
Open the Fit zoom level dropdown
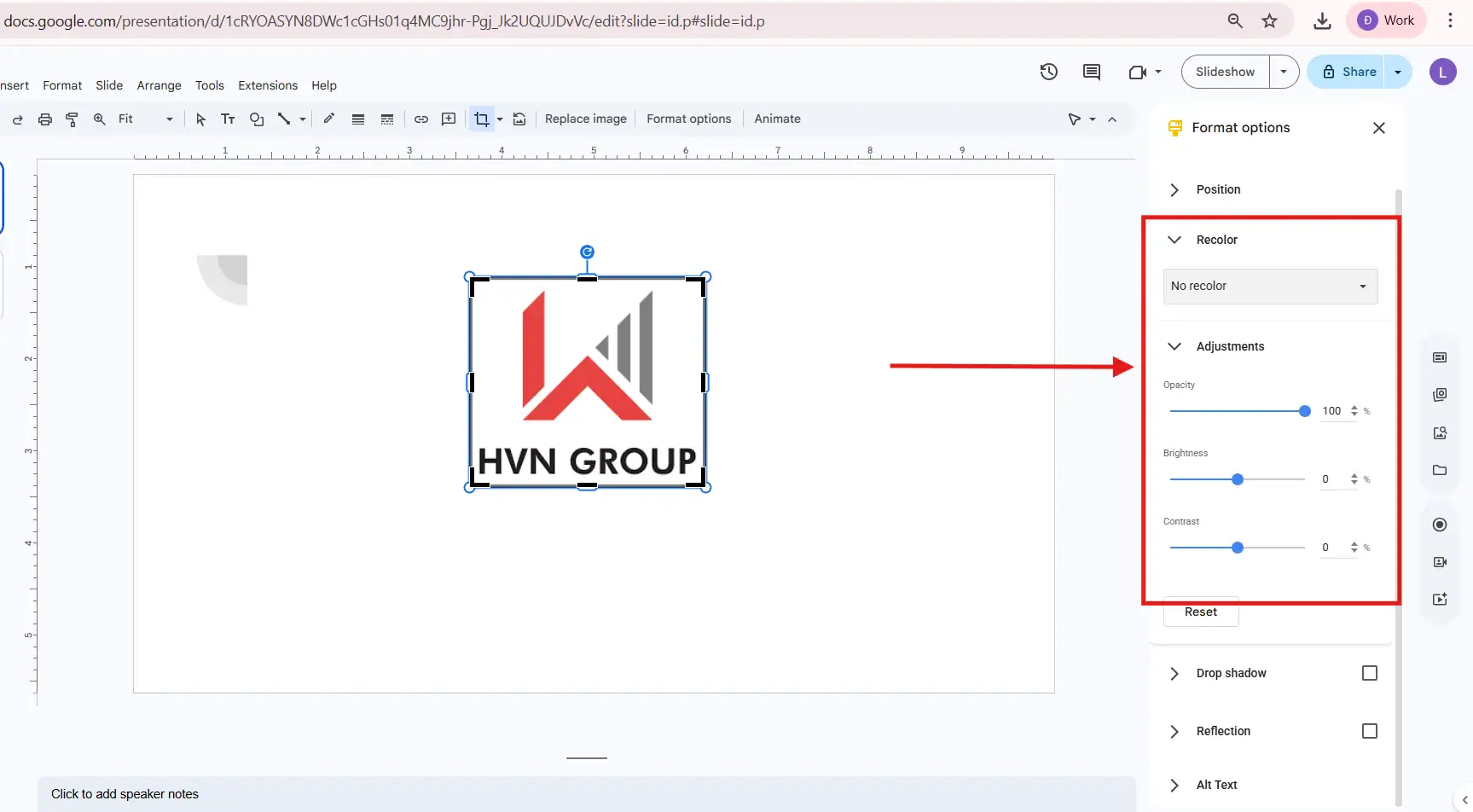coord(146,119)
